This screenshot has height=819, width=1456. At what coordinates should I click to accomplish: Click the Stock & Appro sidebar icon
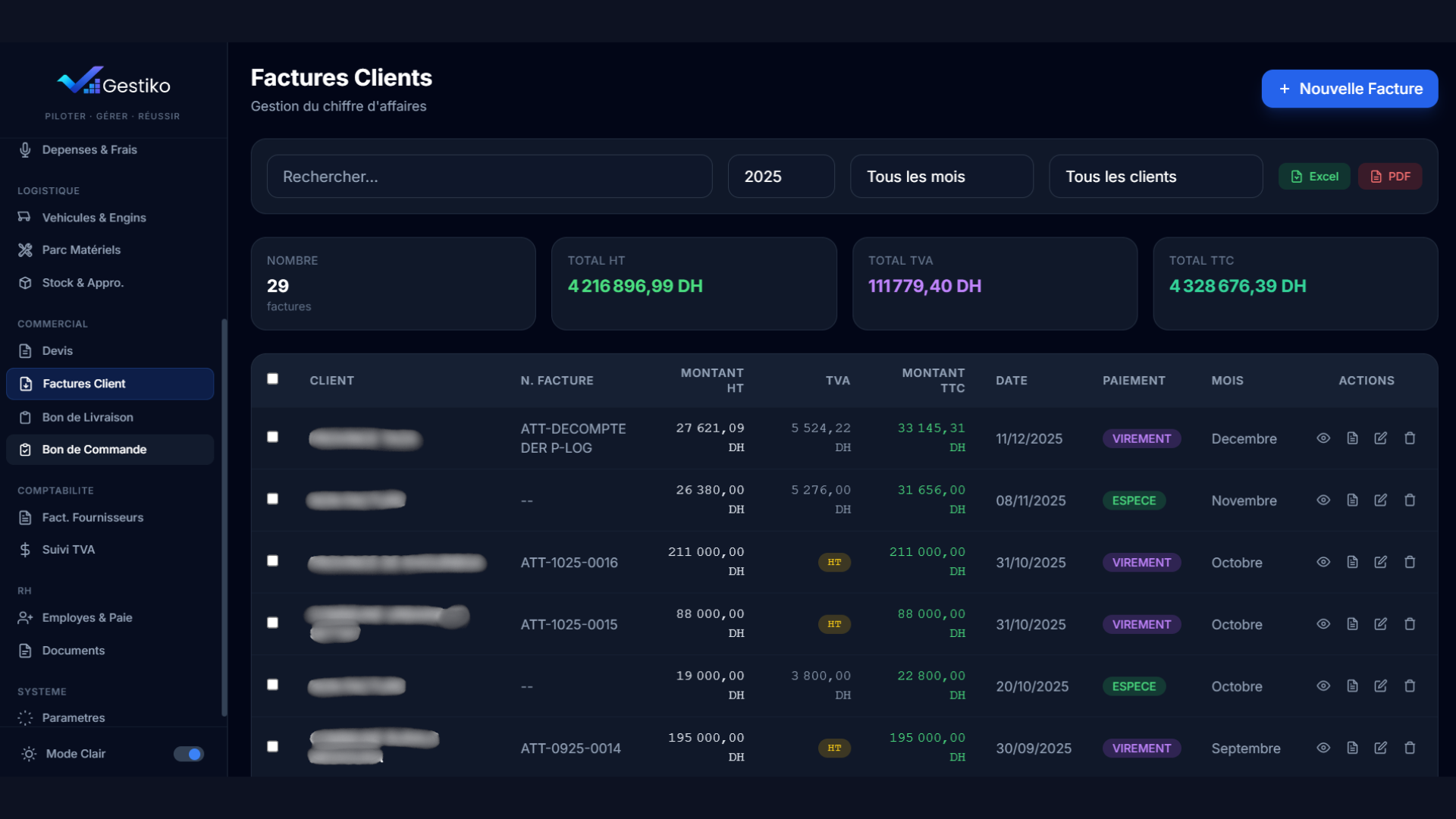click(25, 282)
